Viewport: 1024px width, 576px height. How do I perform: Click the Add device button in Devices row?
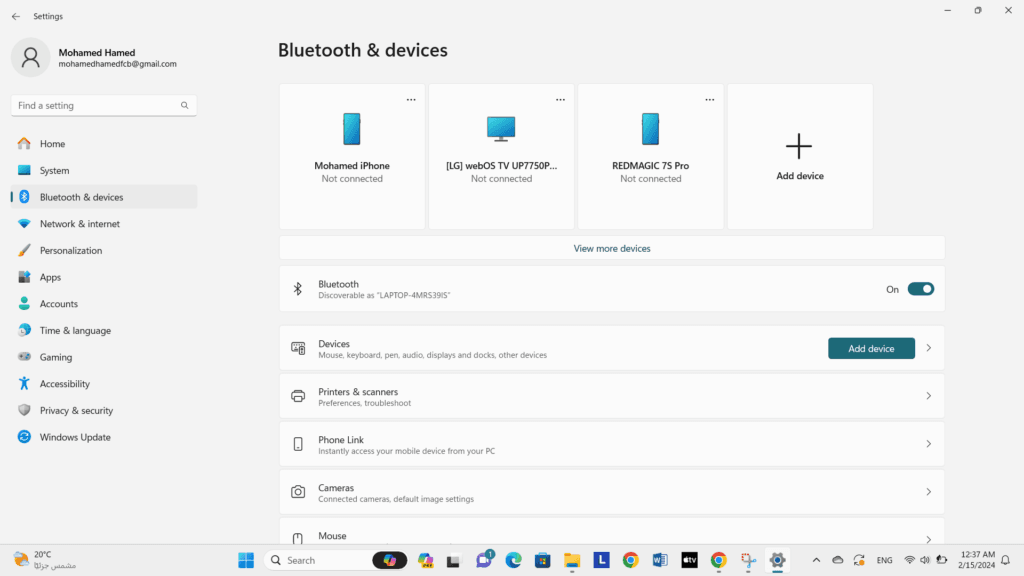tap(871, 348)
